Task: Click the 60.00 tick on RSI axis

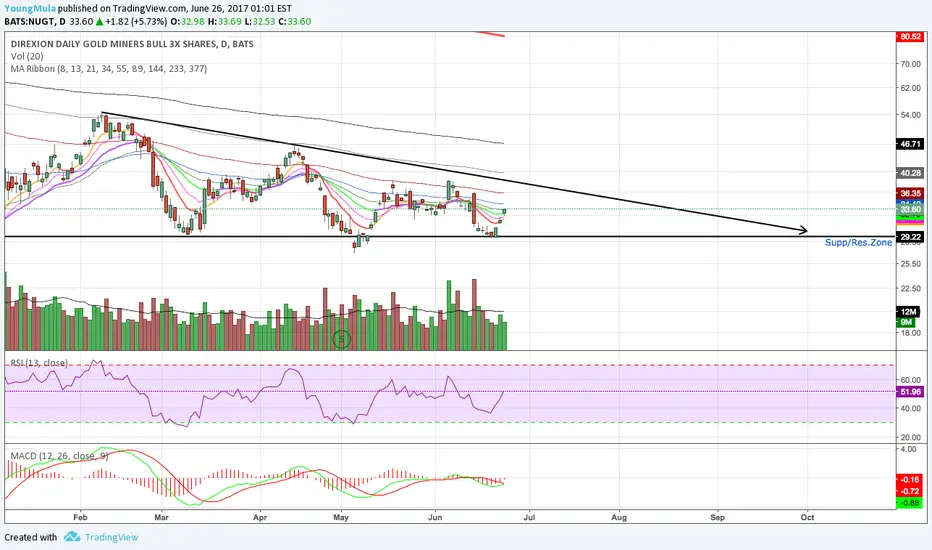Action: [x=911, y=380]
